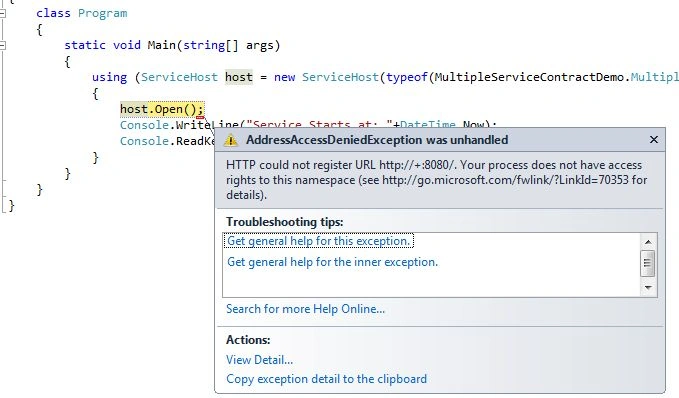Click the 'host' variable in using statement
The width and height of the screenshot is (679, 398).
click(239, 78)
